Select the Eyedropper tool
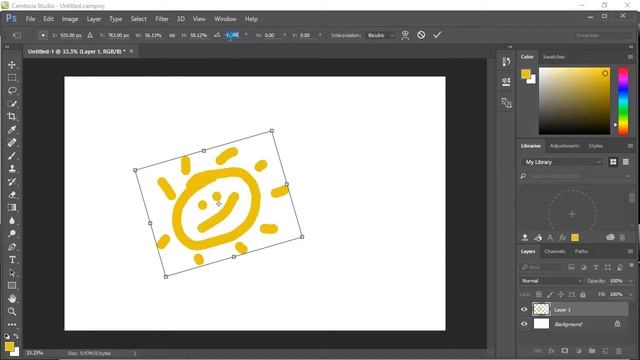Viewport: 640px width, 360px height. tap(12, 130)
